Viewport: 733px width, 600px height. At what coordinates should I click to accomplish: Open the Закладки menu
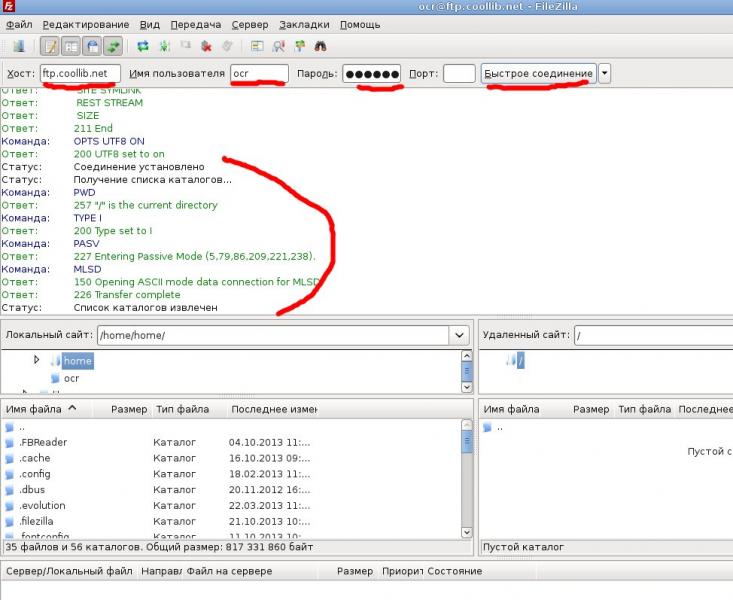304,24
